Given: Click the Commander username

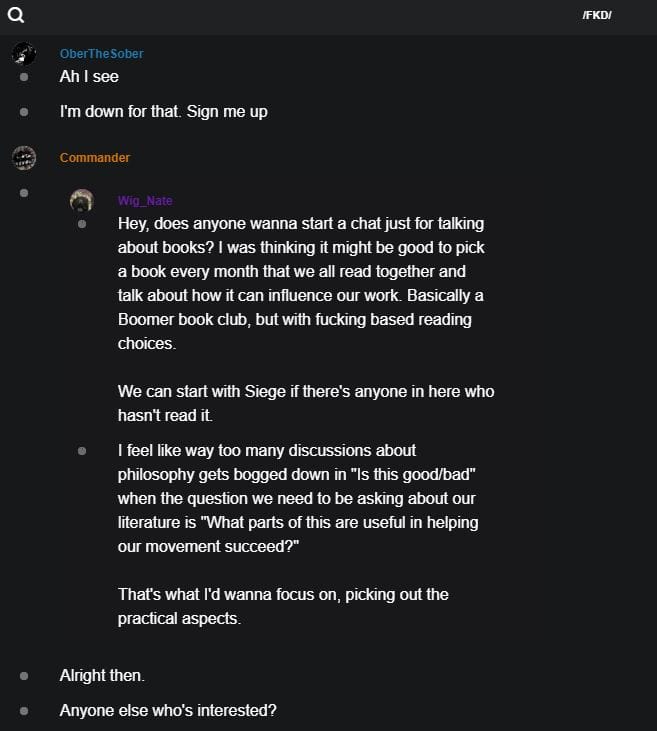Looking at the screenshot, I should [x=95, y=158].
